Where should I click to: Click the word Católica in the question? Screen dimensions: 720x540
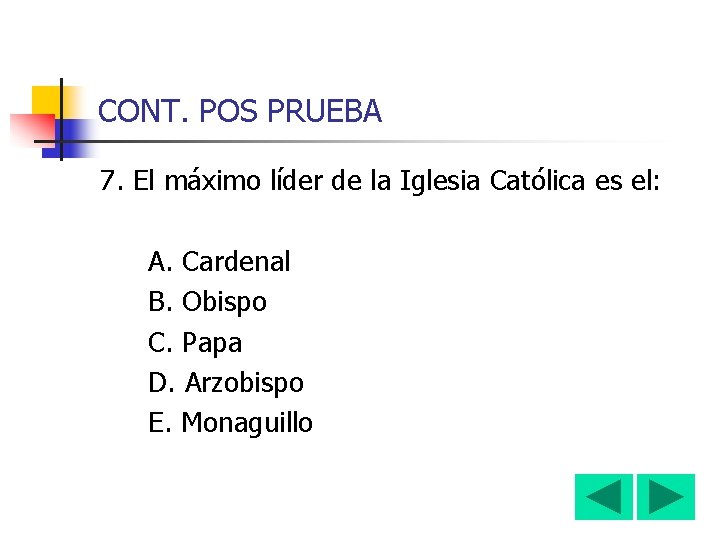pos(537,180)
